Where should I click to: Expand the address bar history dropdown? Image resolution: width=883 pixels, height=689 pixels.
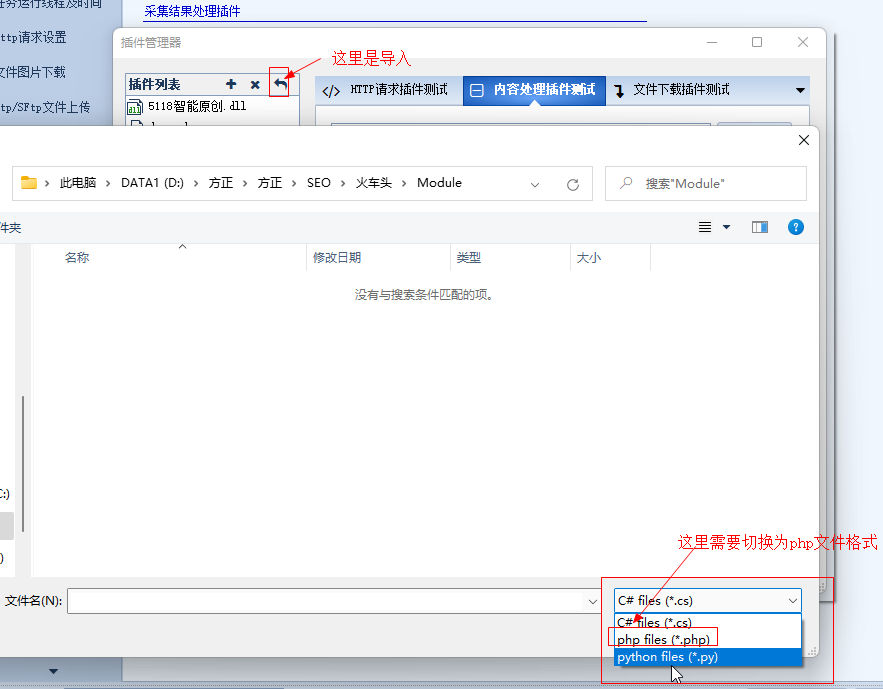pos(535,184)
